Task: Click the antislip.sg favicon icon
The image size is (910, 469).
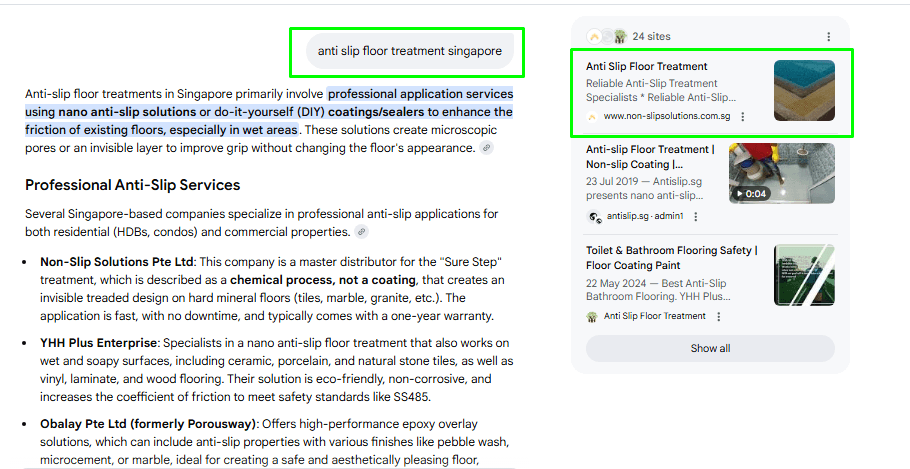Action: [594, 217]
